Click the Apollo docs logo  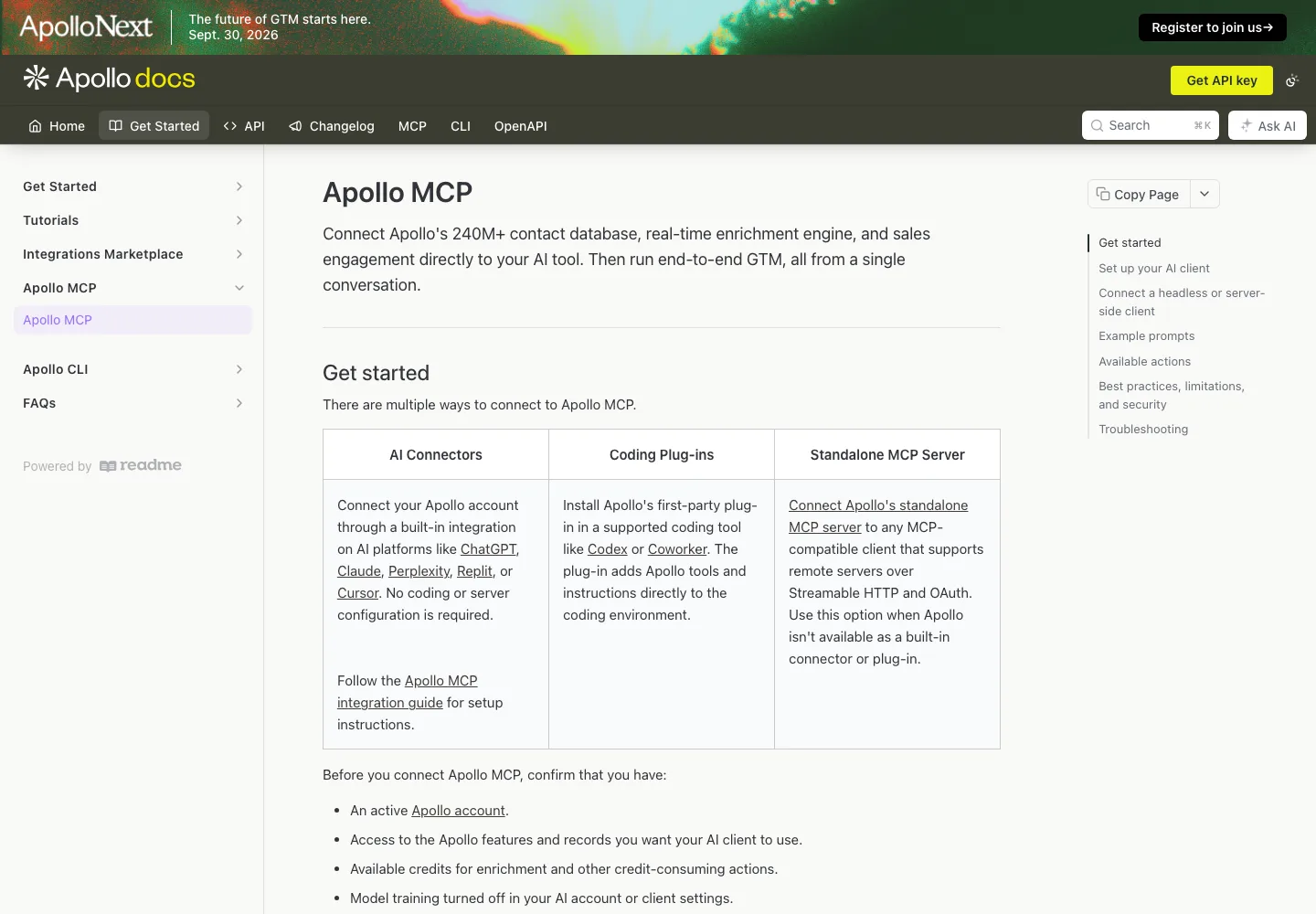click(109, 79)
